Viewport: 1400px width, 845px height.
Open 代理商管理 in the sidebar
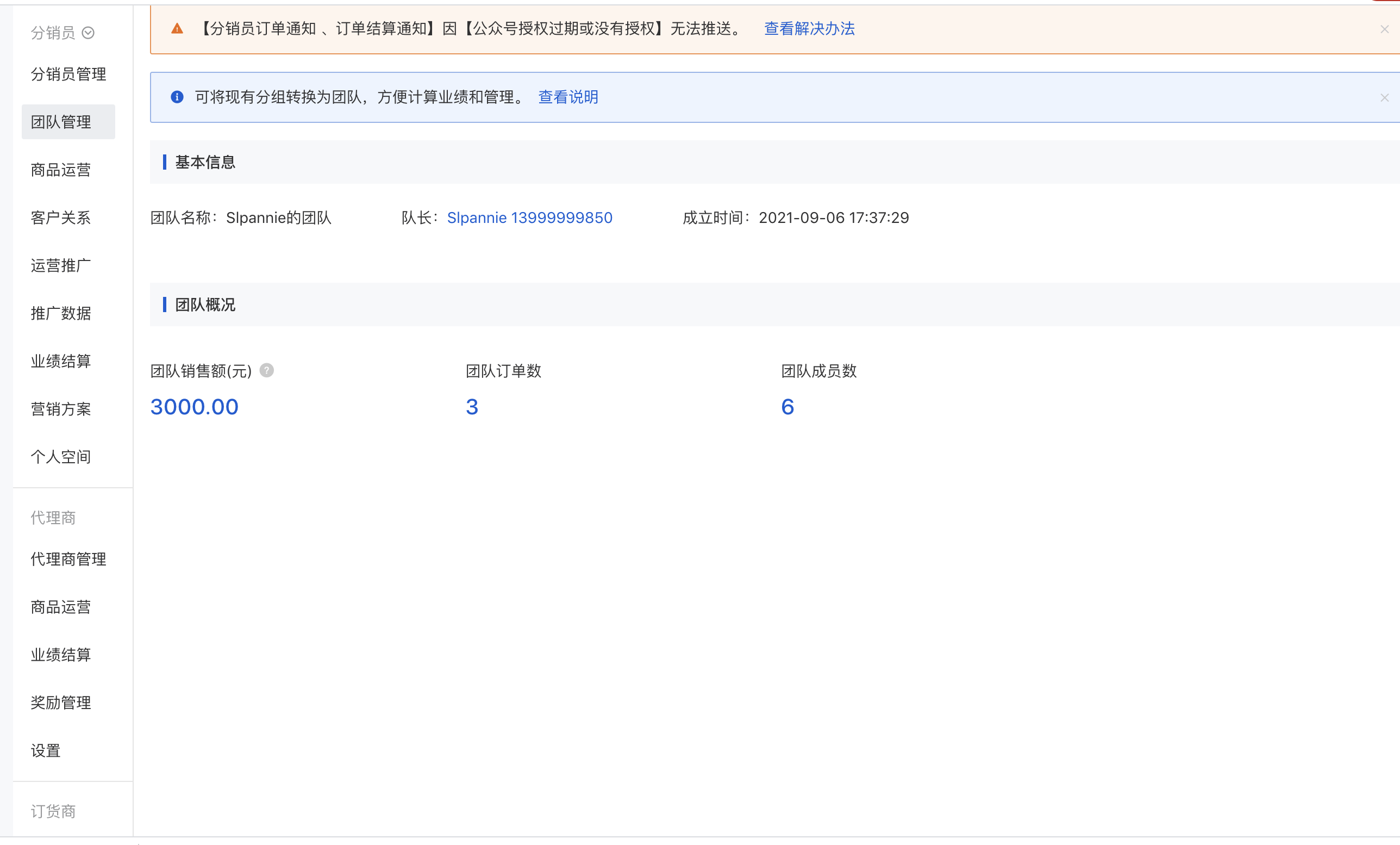tap(68, 559)
